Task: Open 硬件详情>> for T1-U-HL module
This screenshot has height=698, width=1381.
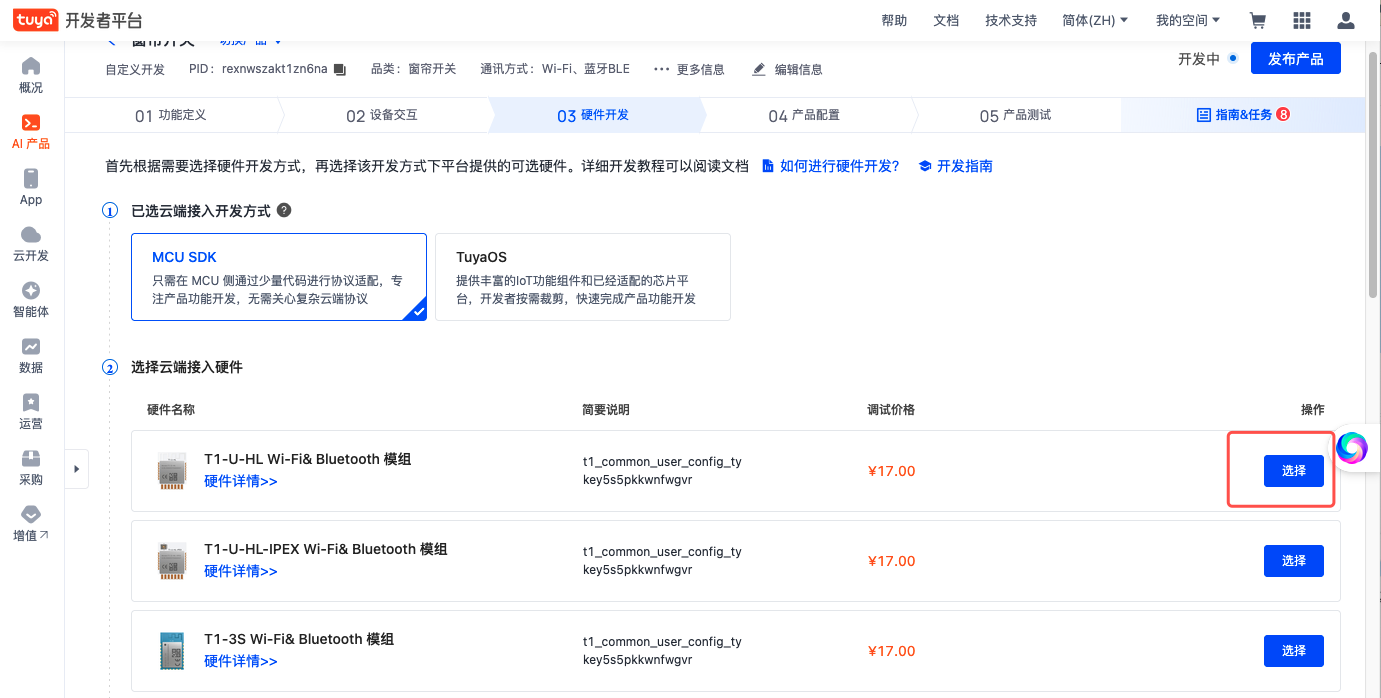Action: point(241,481)
